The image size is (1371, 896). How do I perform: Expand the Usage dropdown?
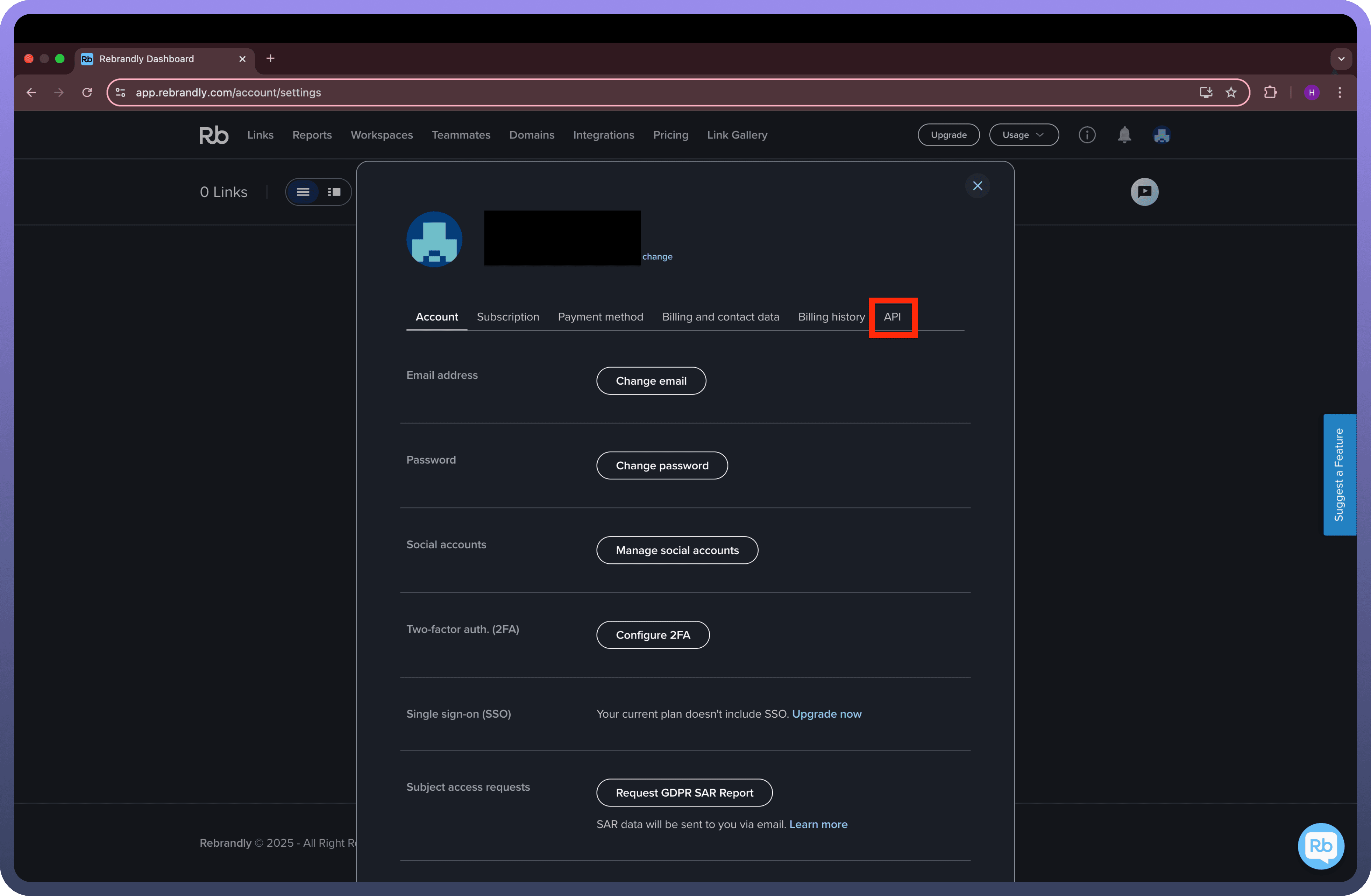[1023, 135]
